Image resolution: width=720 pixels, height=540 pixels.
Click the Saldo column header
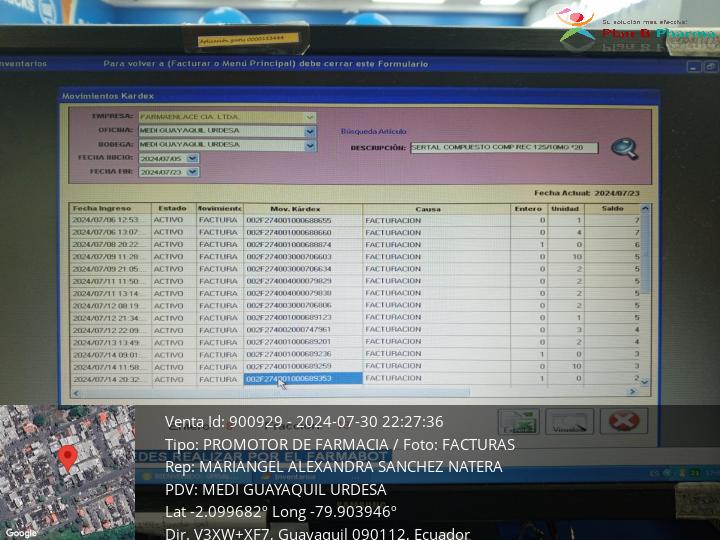click(613, 209)
